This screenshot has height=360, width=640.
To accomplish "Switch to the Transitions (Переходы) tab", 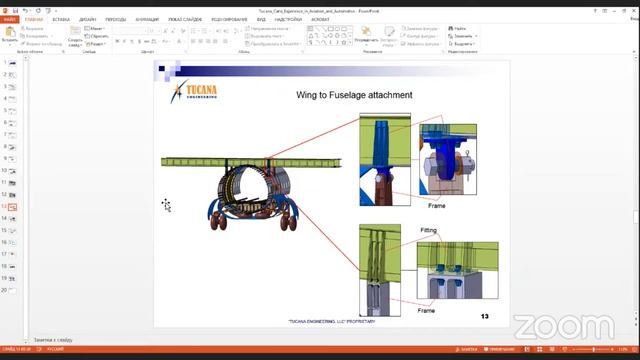I will point(116,19).
